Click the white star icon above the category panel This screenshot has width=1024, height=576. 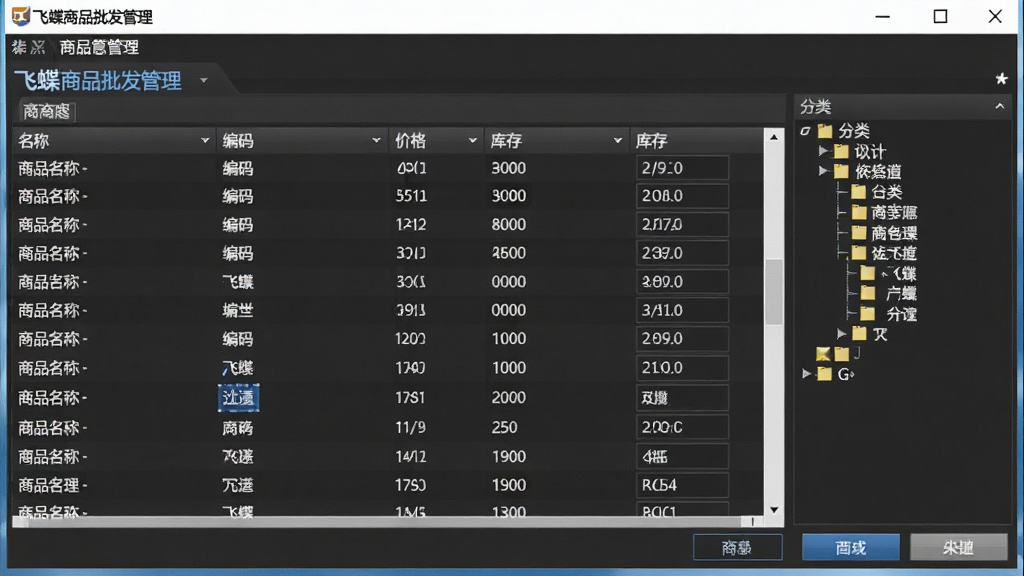(1001, 79)
